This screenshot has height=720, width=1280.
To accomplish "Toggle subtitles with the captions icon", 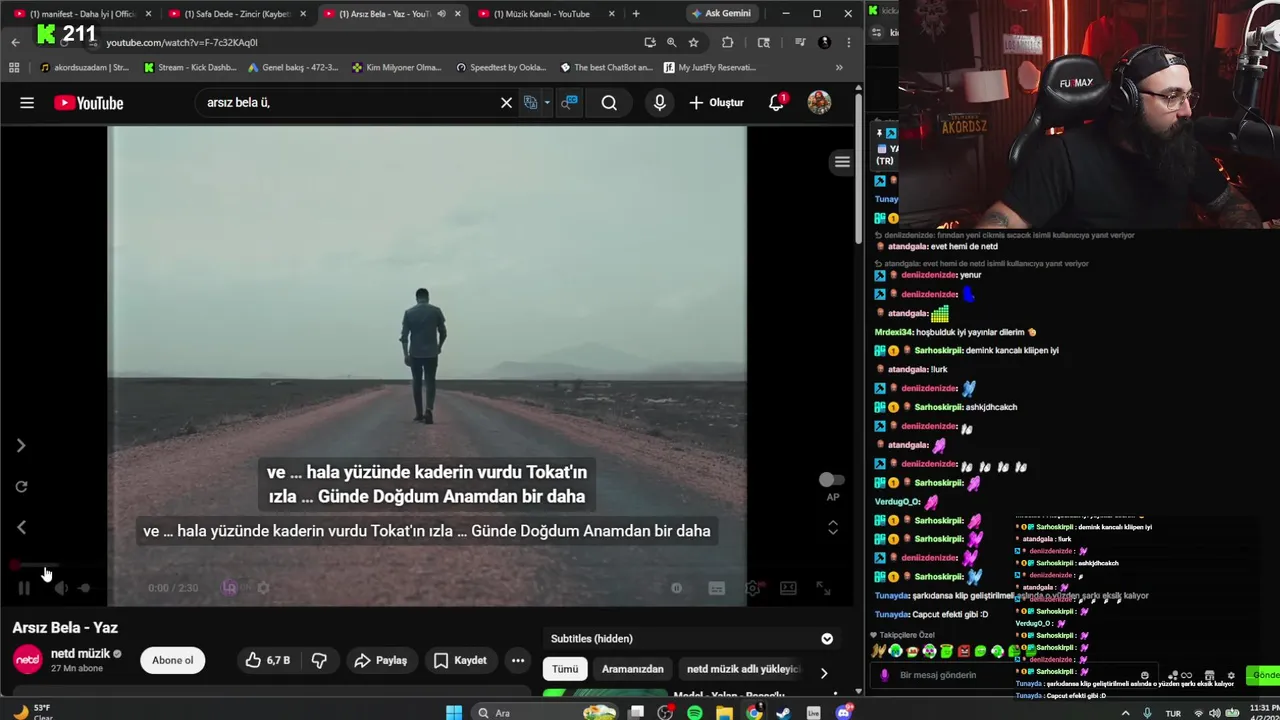I will [716, 588].
